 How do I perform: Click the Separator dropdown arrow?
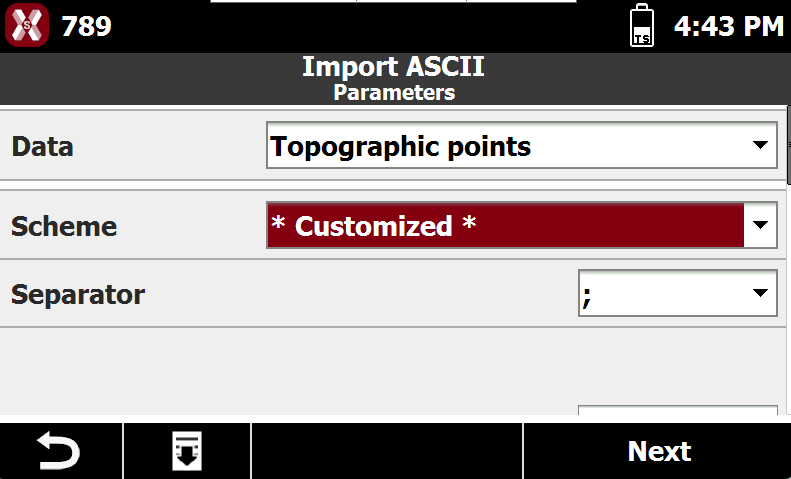(x=760, y=293)
